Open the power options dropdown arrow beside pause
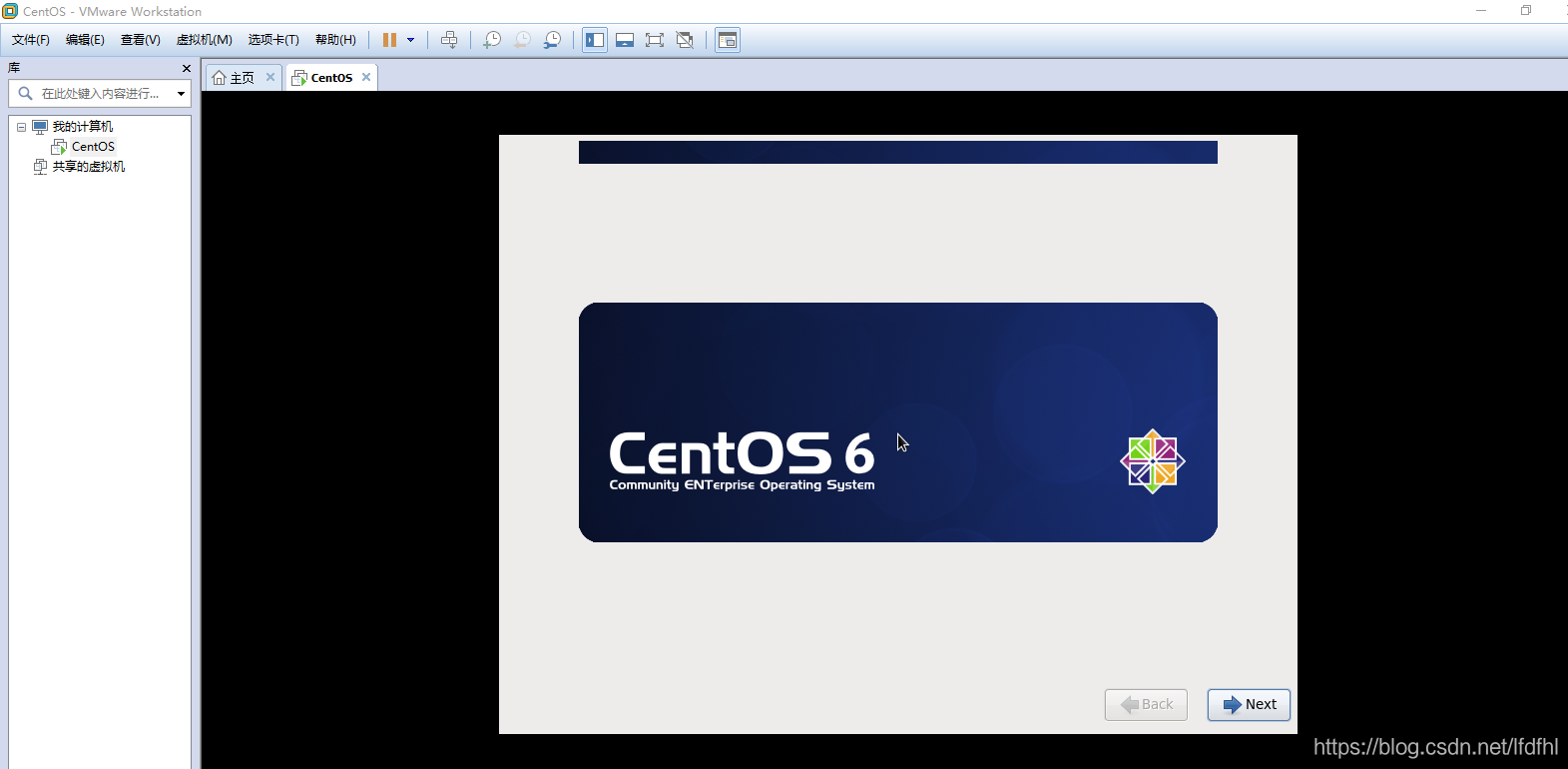This screenshot has width=1568, height=769. [410, 40]
